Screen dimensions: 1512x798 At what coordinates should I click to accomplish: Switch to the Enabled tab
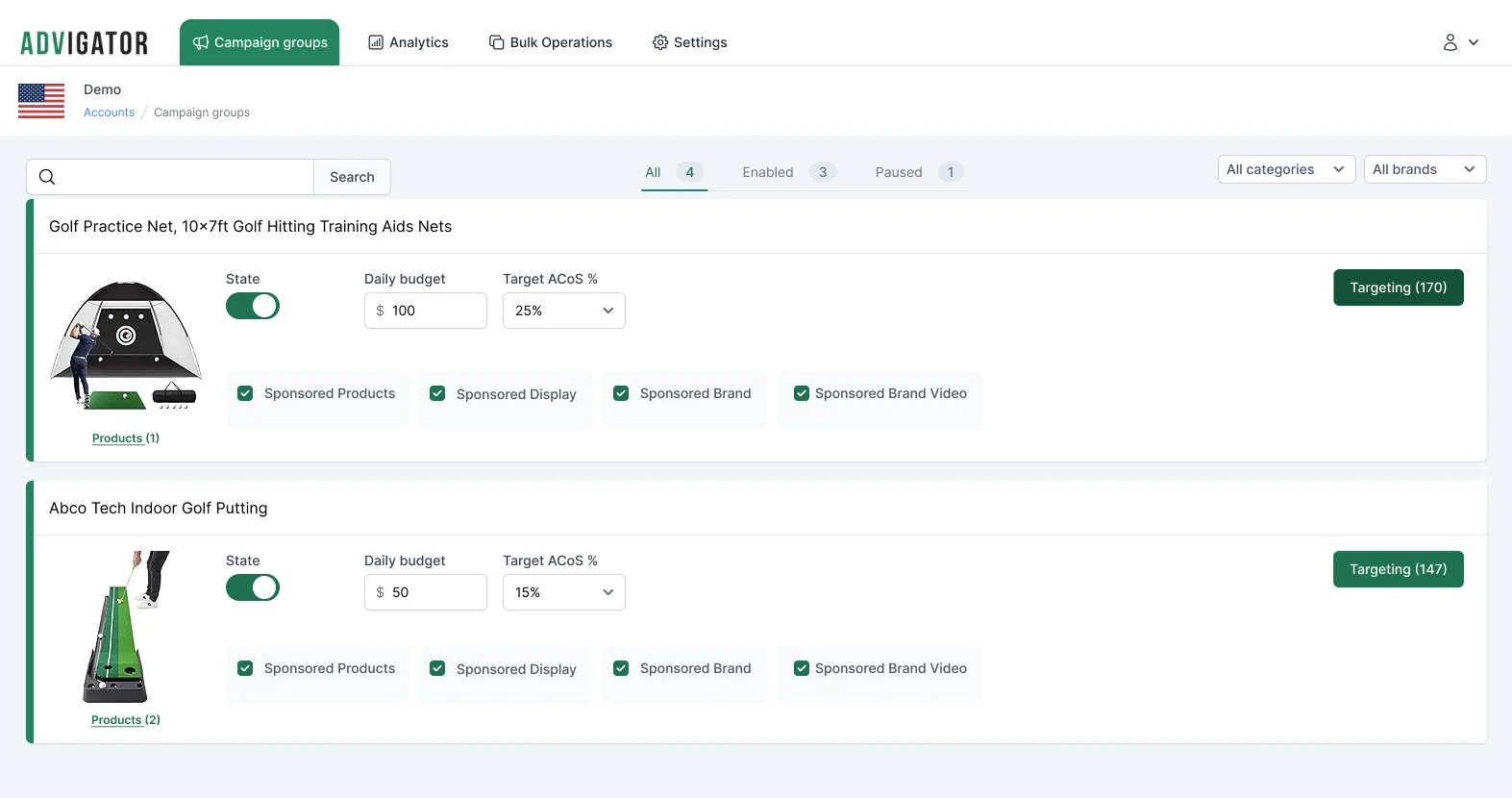click(788, 172)
